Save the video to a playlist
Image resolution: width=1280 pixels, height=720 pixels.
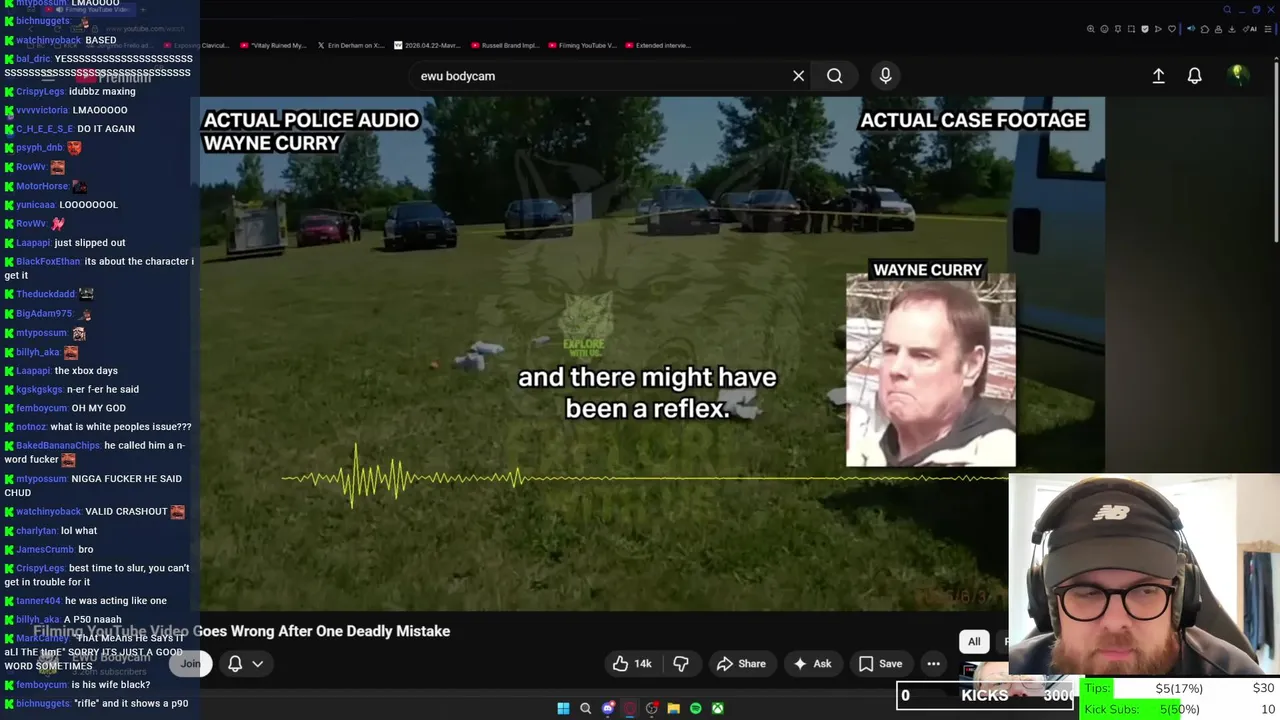[880, 663]
